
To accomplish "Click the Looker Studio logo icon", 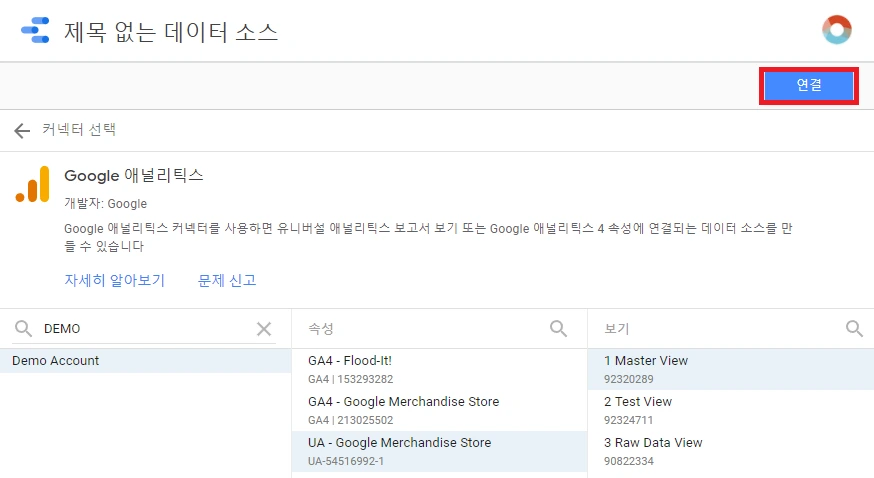I will [x=35, y=30].
